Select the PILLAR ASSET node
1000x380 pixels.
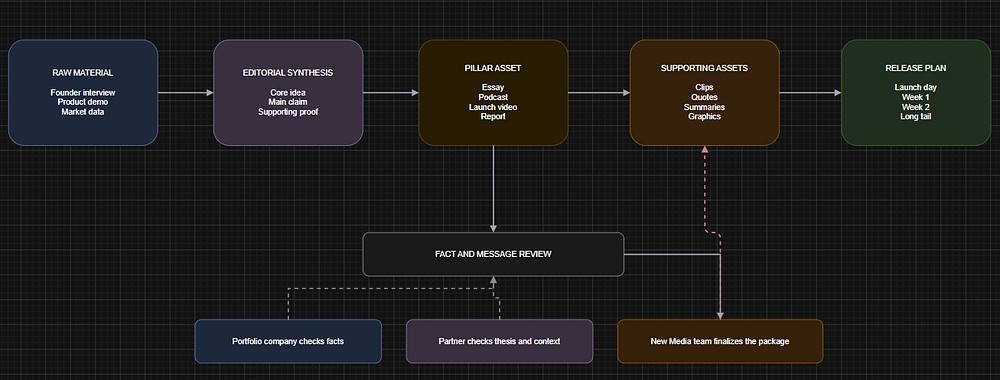tap(493, 92)
